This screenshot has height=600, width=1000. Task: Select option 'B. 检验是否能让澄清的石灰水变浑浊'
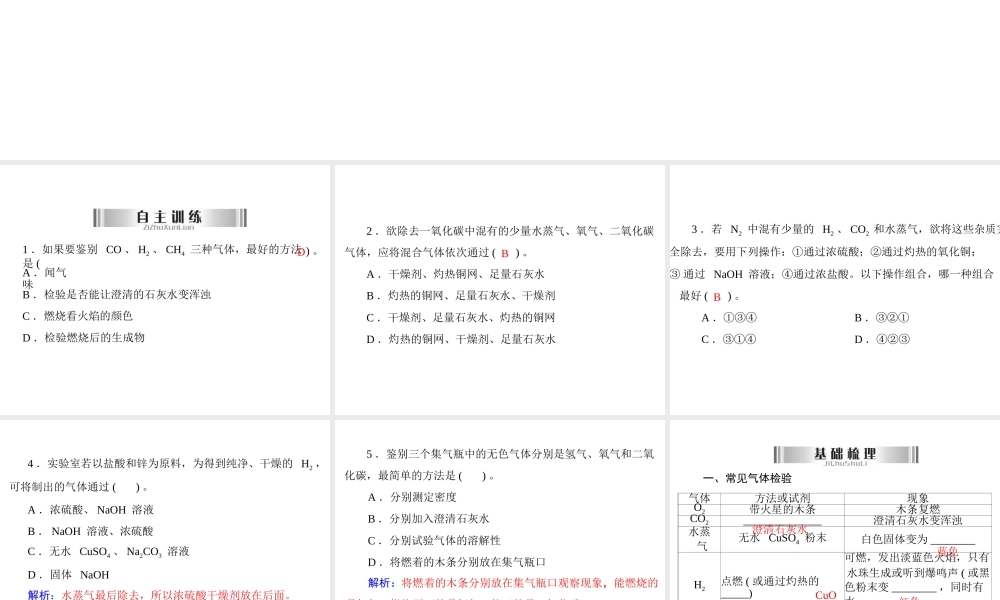coord(116,295)
